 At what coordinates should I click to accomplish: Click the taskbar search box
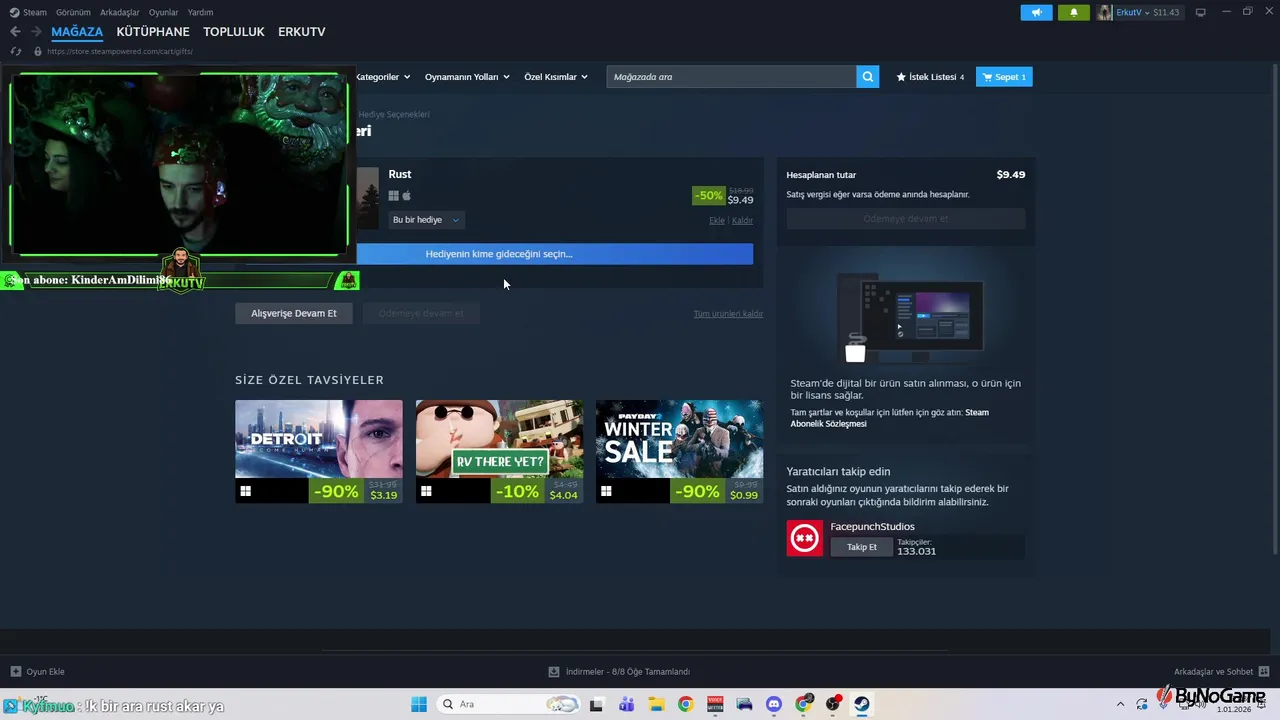[507, 704]
